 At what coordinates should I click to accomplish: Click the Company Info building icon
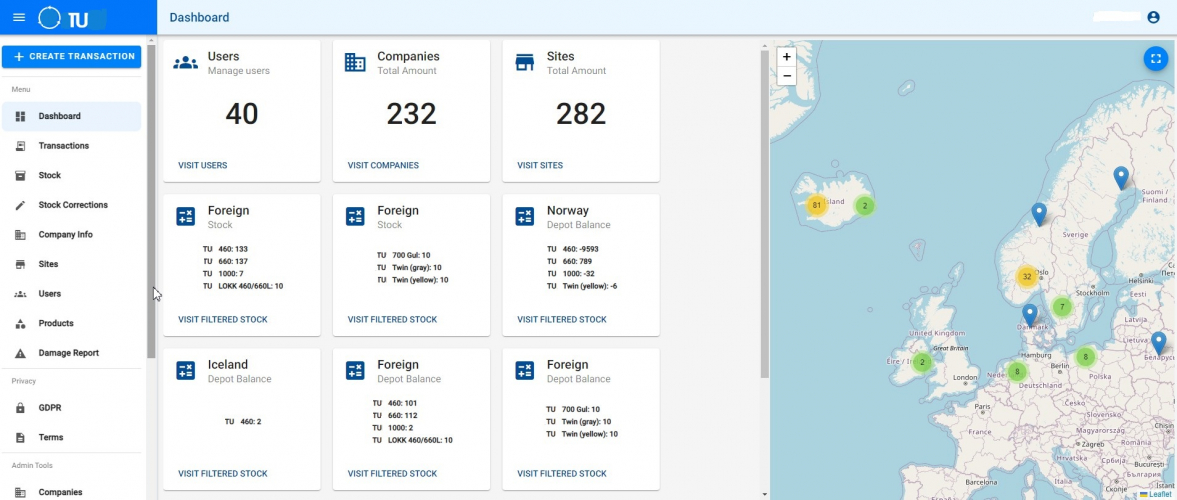click(20, 235)
